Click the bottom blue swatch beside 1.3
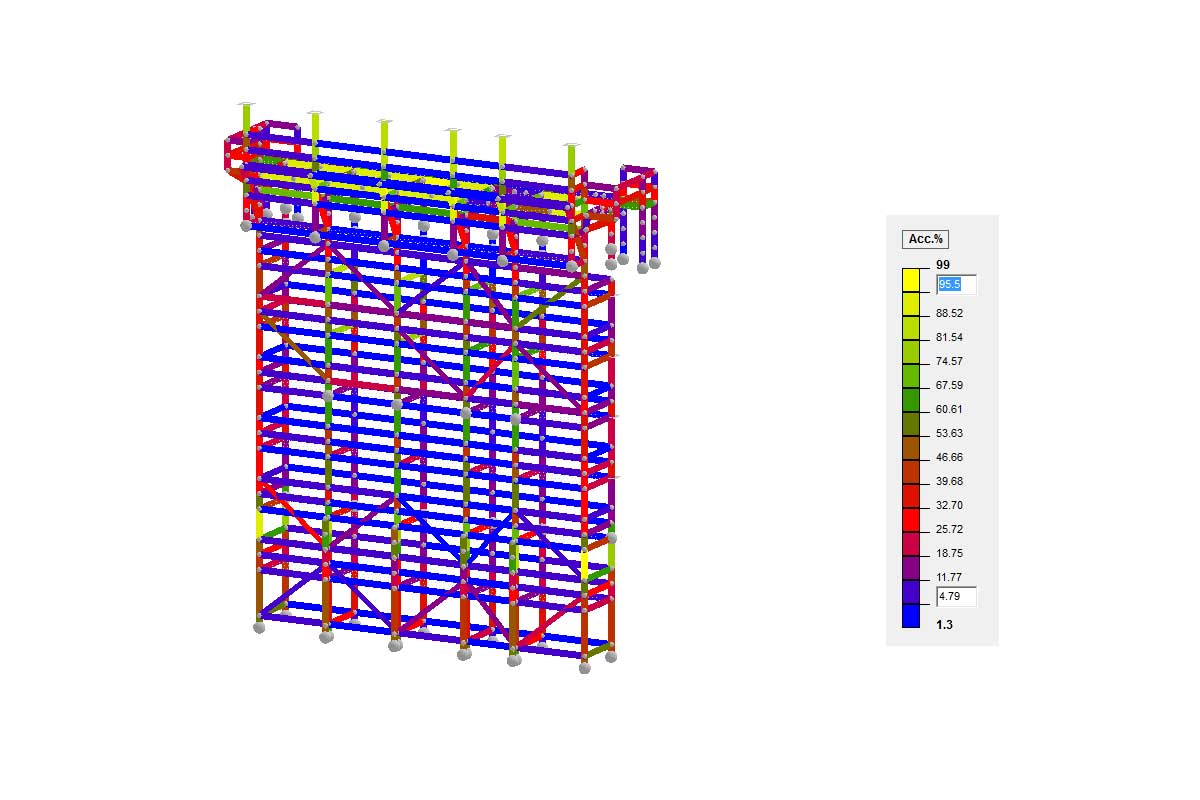 coord(911,615)
